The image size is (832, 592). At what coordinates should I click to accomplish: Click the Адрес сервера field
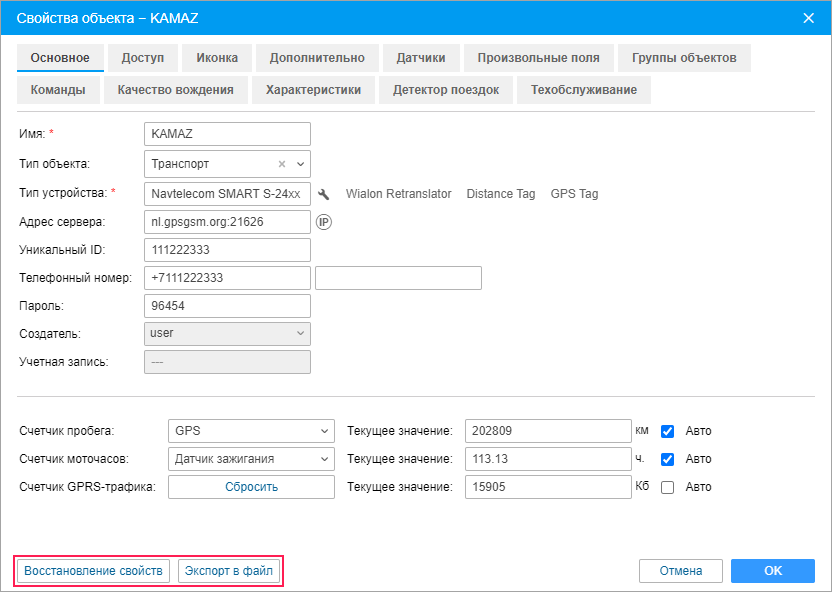point(227,222)
